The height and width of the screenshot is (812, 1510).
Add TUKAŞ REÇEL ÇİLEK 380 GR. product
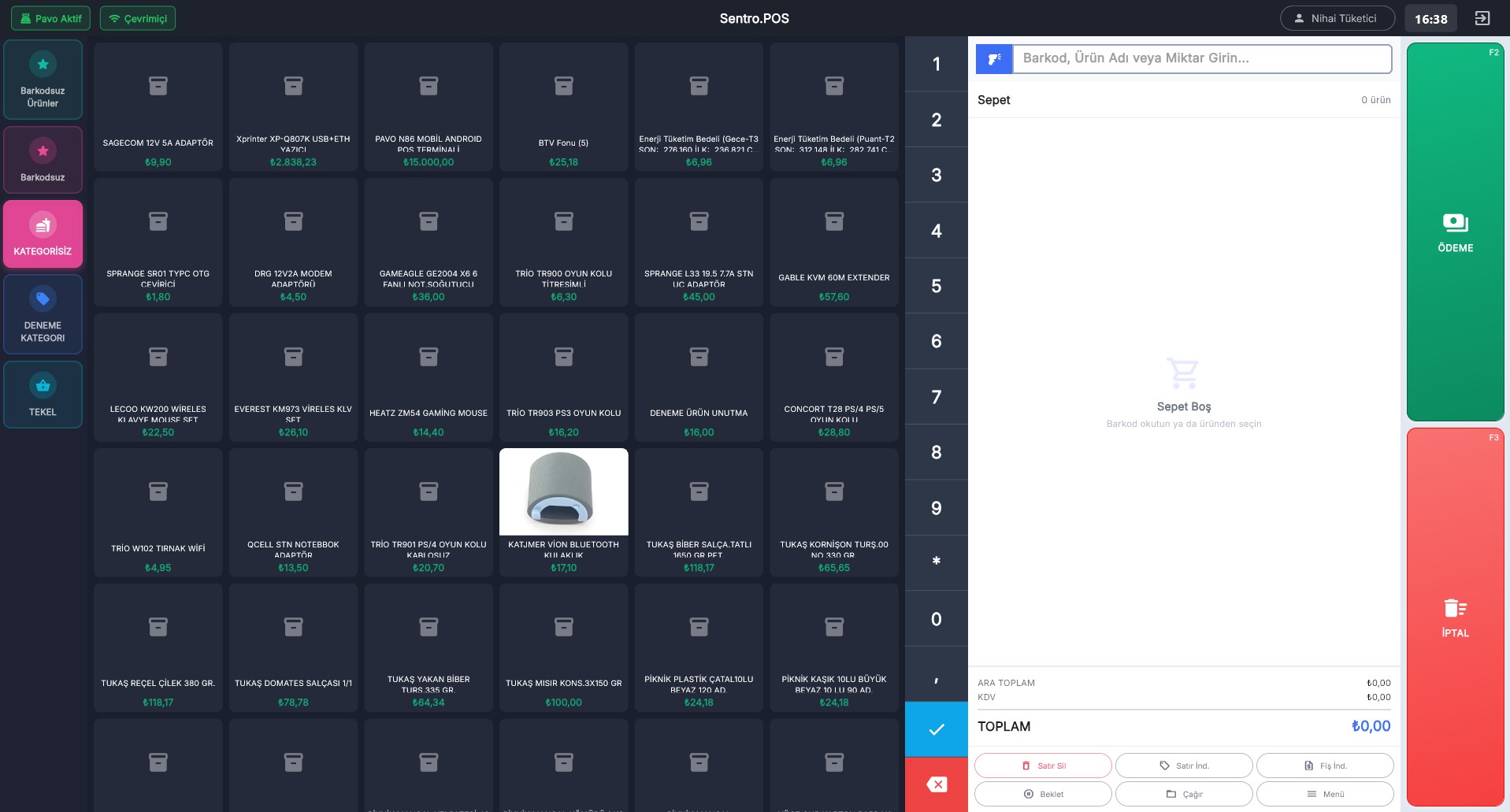158,648
